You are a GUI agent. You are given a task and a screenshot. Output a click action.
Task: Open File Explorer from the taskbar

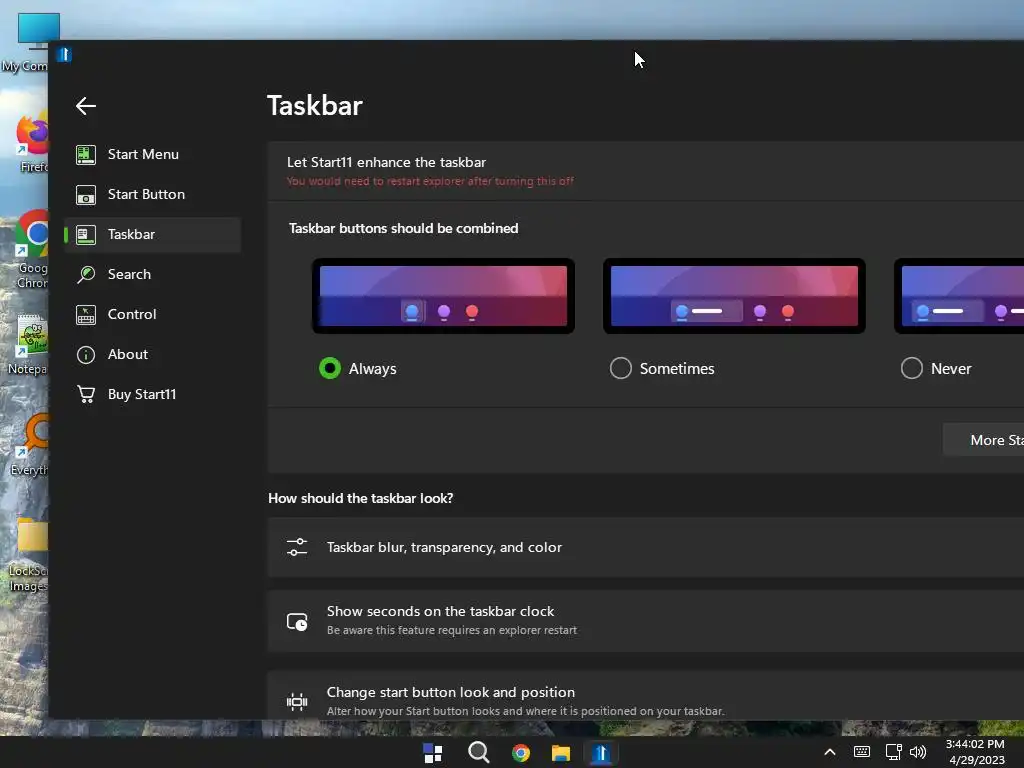pyautogui.click(x=561, y=753)
